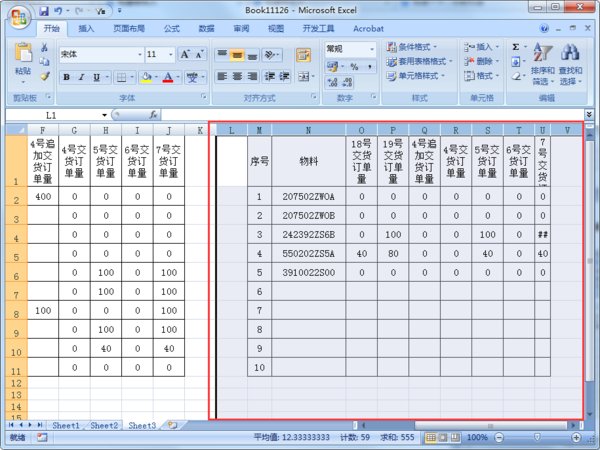The height and width of the screenshot is (450, 600).
Task: Open Excel Help question mark
Action: [544, 28]
